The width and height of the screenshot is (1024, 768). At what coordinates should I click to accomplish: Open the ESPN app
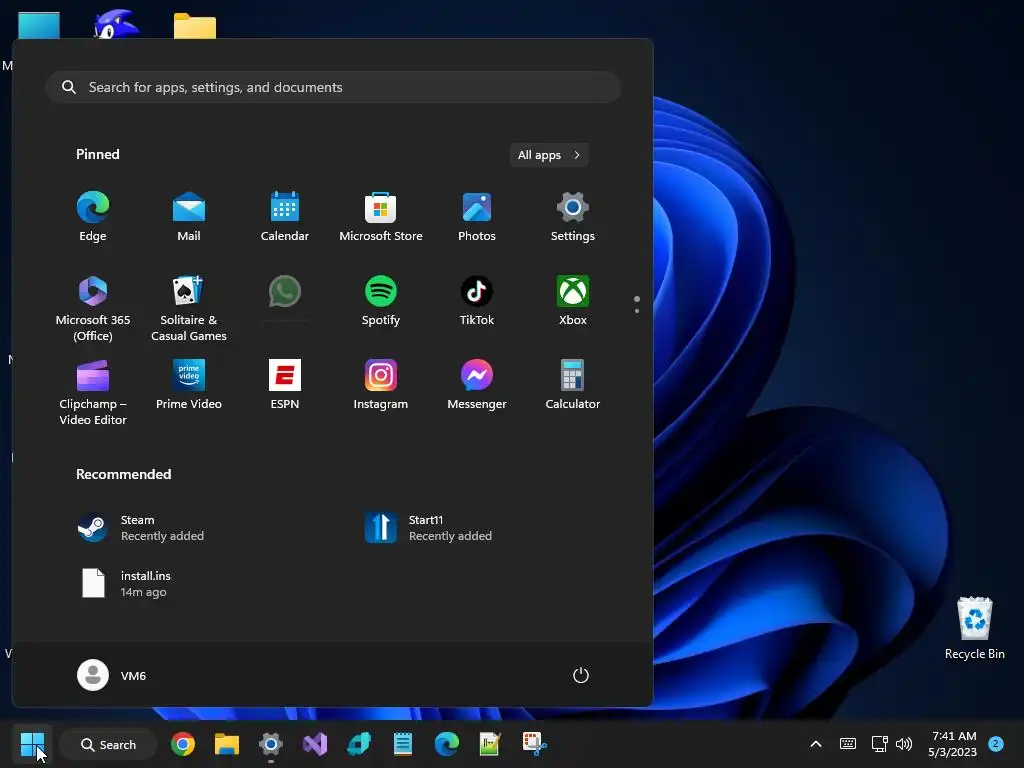[x=285, y=385]
